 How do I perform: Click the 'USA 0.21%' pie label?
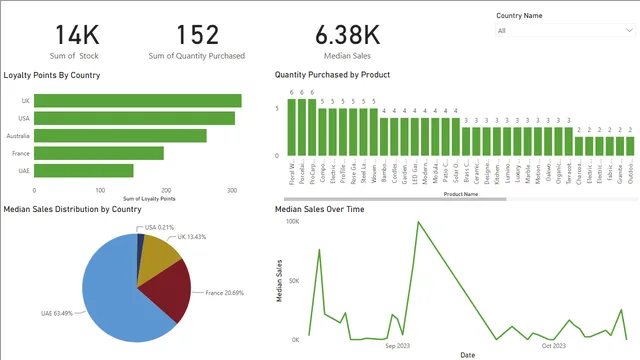point(159,227)
